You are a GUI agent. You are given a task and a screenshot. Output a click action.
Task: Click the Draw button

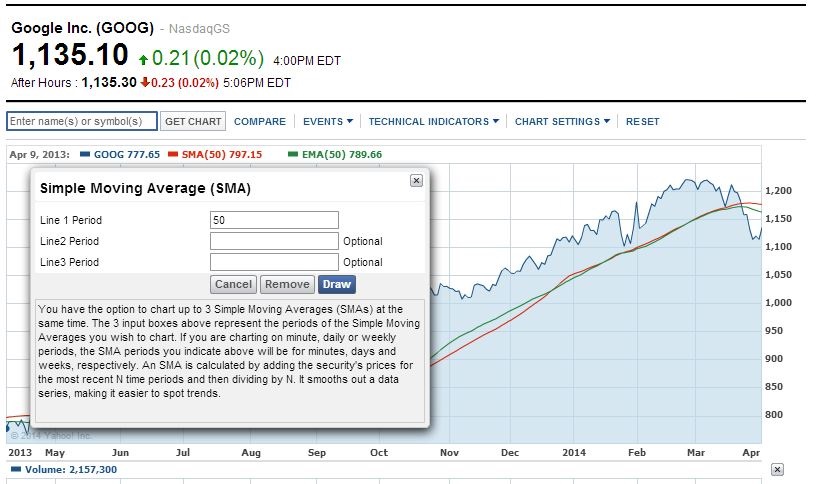tap(337, 284)
